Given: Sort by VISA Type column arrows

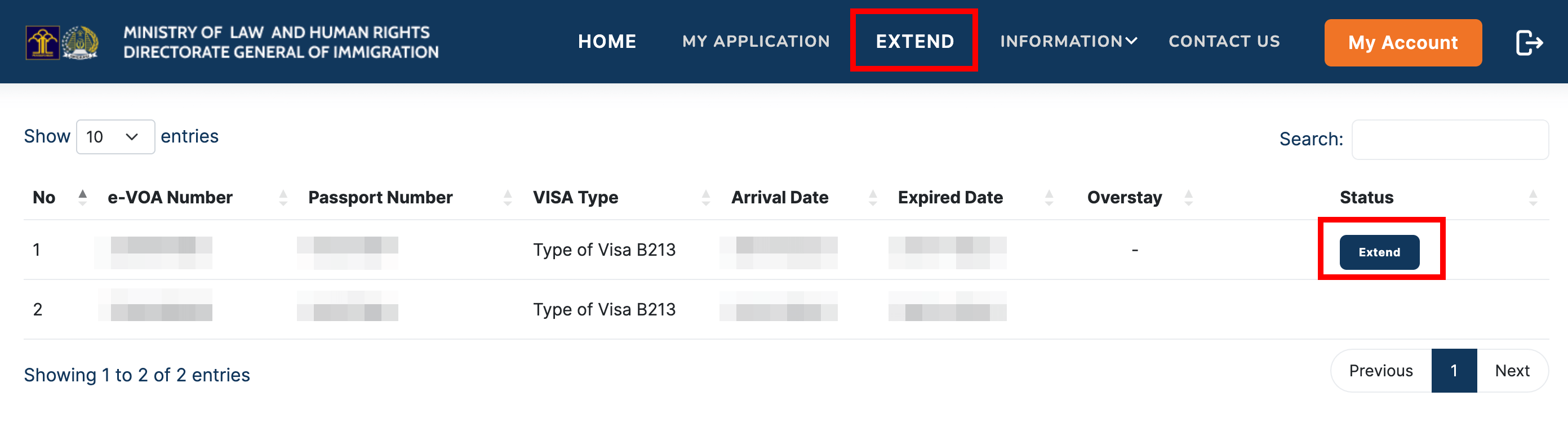Looking at the screenshot, I should (705, 197).
